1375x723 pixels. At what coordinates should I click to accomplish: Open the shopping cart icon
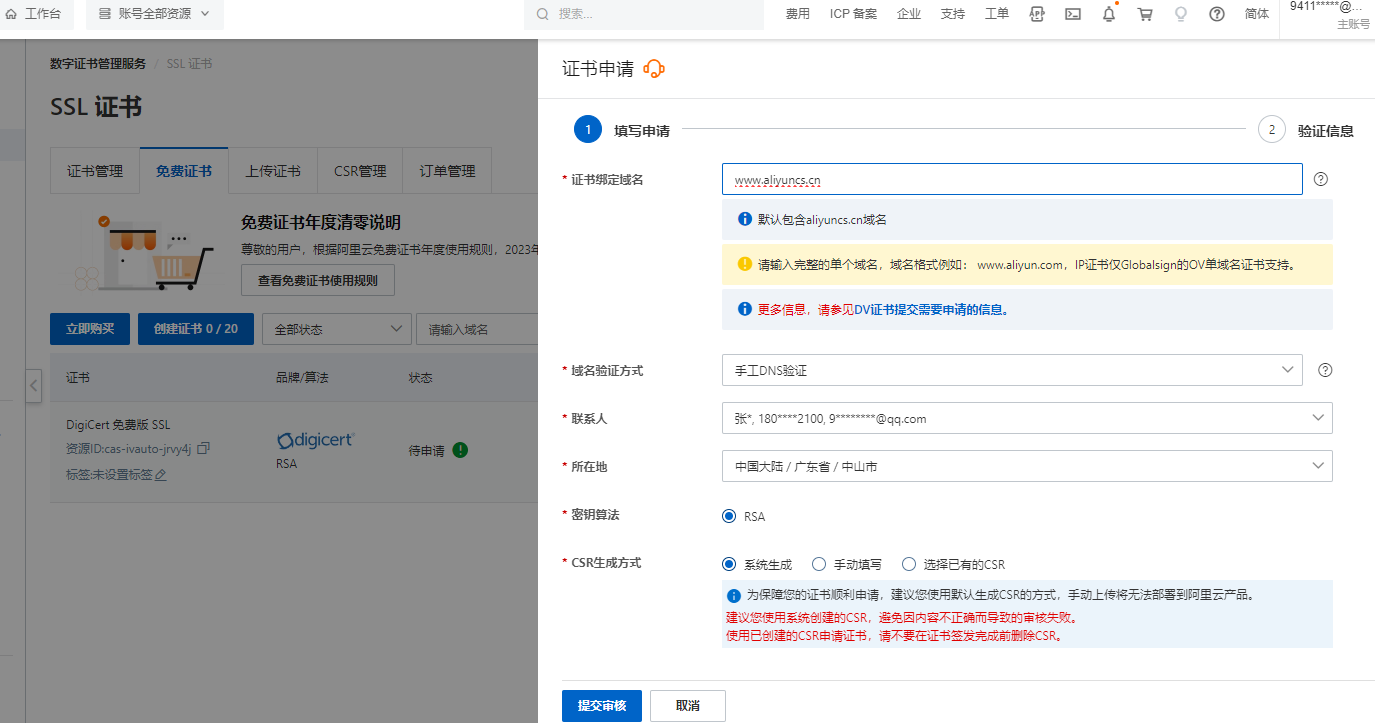(x=1145, y=14)
